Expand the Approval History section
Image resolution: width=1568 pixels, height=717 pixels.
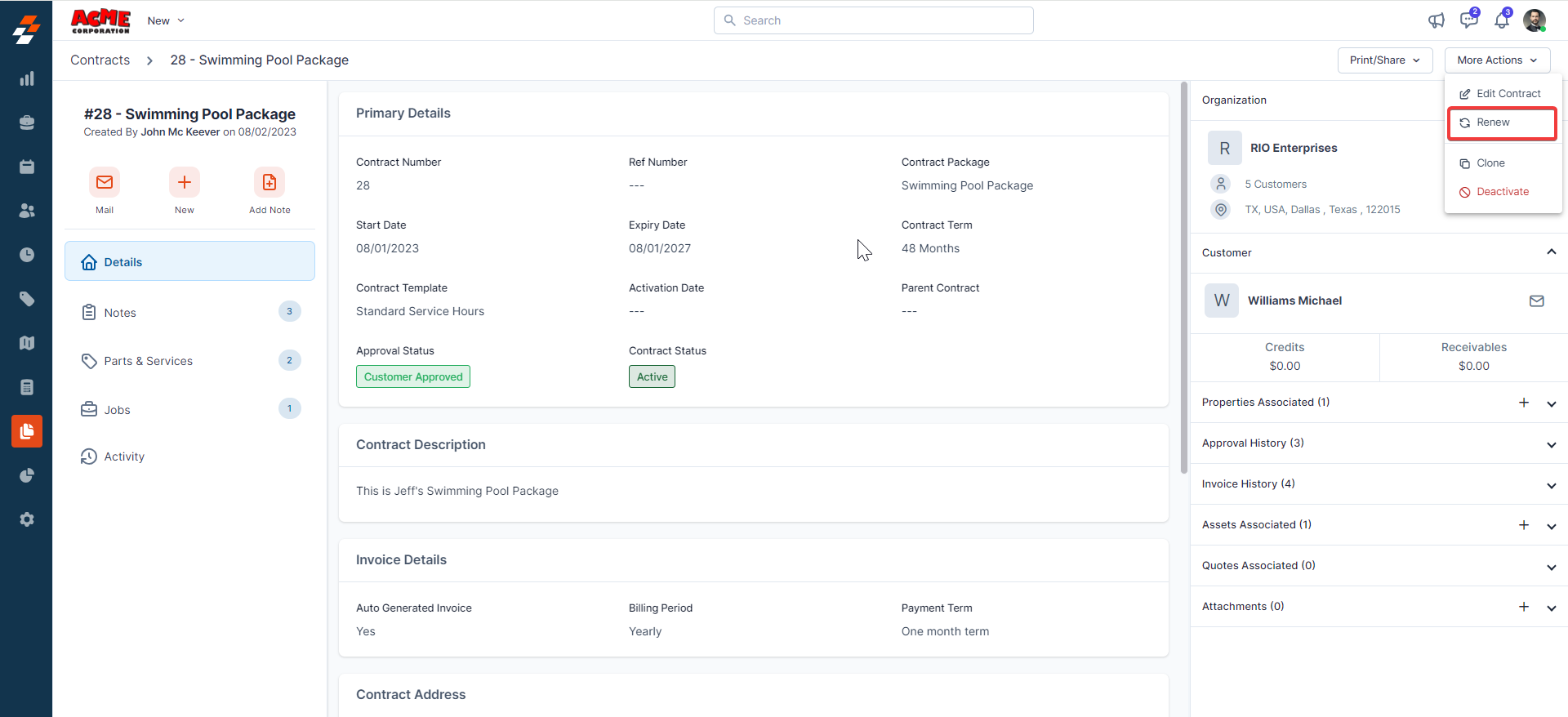(1551, 444)
